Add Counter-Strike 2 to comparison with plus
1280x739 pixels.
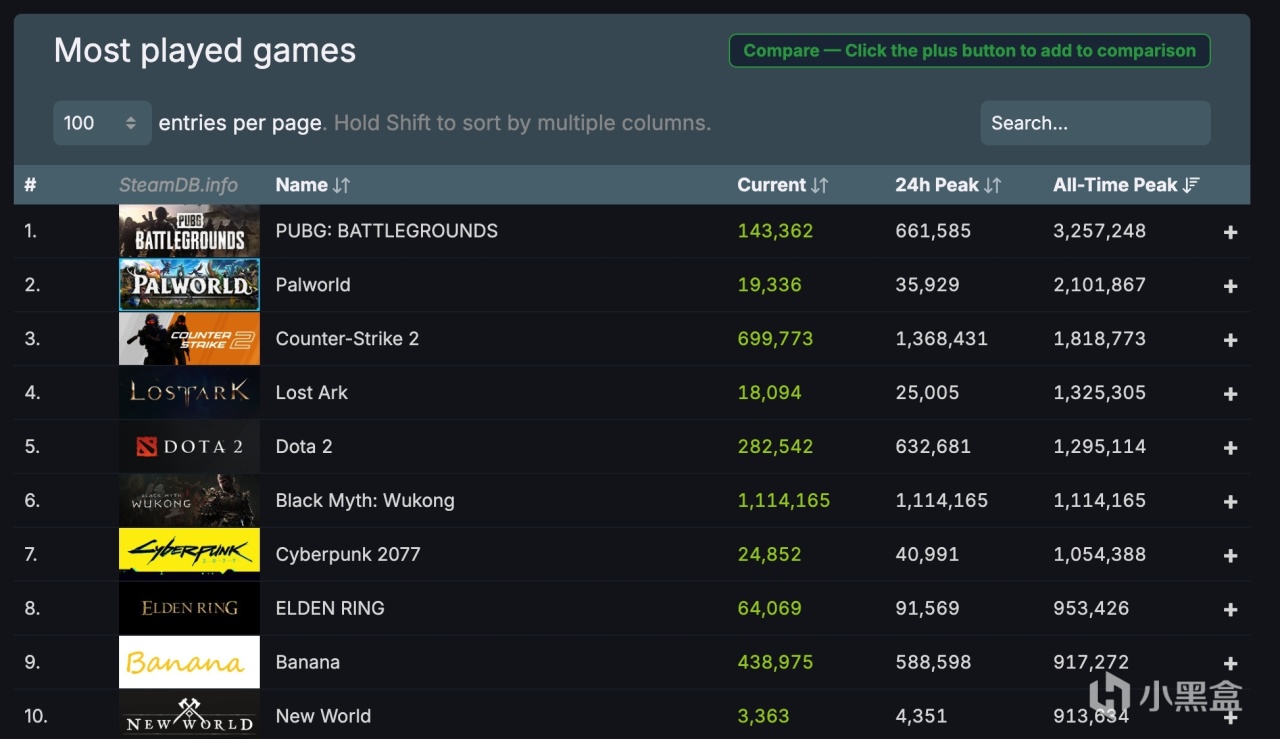(1230, 340)
